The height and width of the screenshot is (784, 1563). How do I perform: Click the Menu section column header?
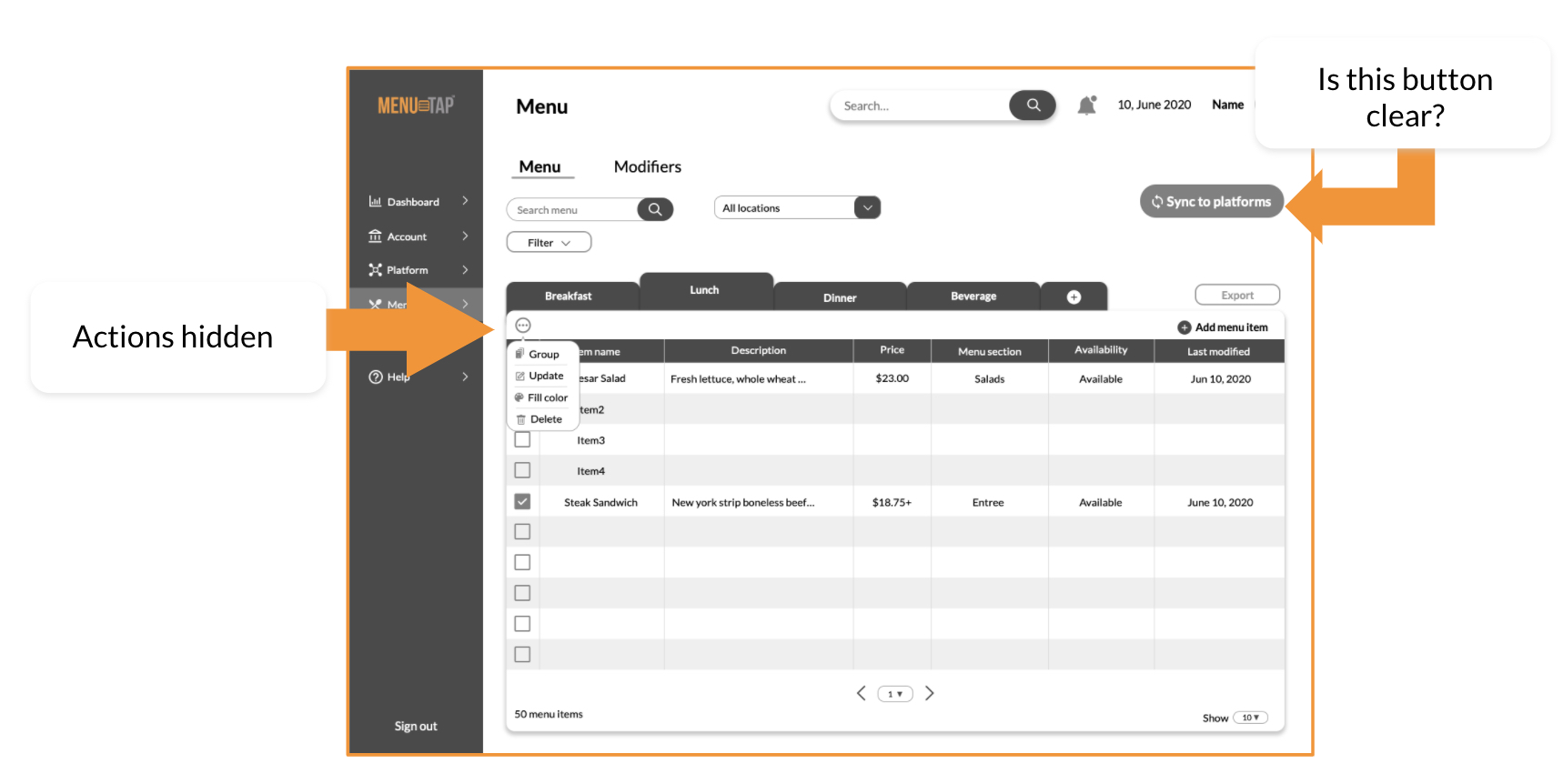[x=990, y=351]
